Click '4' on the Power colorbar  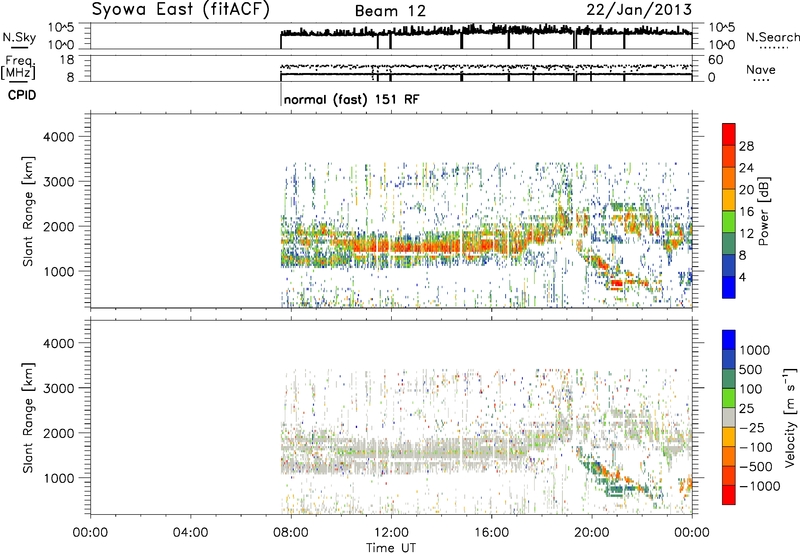point(742,277)
